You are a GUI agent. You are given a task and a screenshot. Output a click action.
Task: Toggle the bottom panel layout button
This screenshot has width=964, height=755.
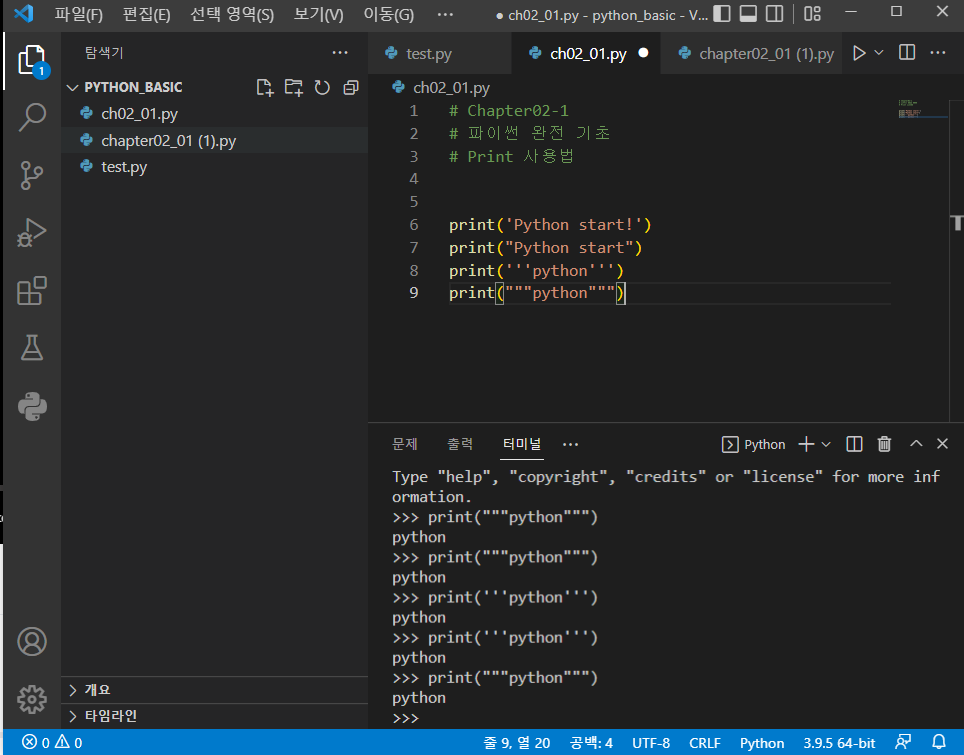click(x=748, y=15)
